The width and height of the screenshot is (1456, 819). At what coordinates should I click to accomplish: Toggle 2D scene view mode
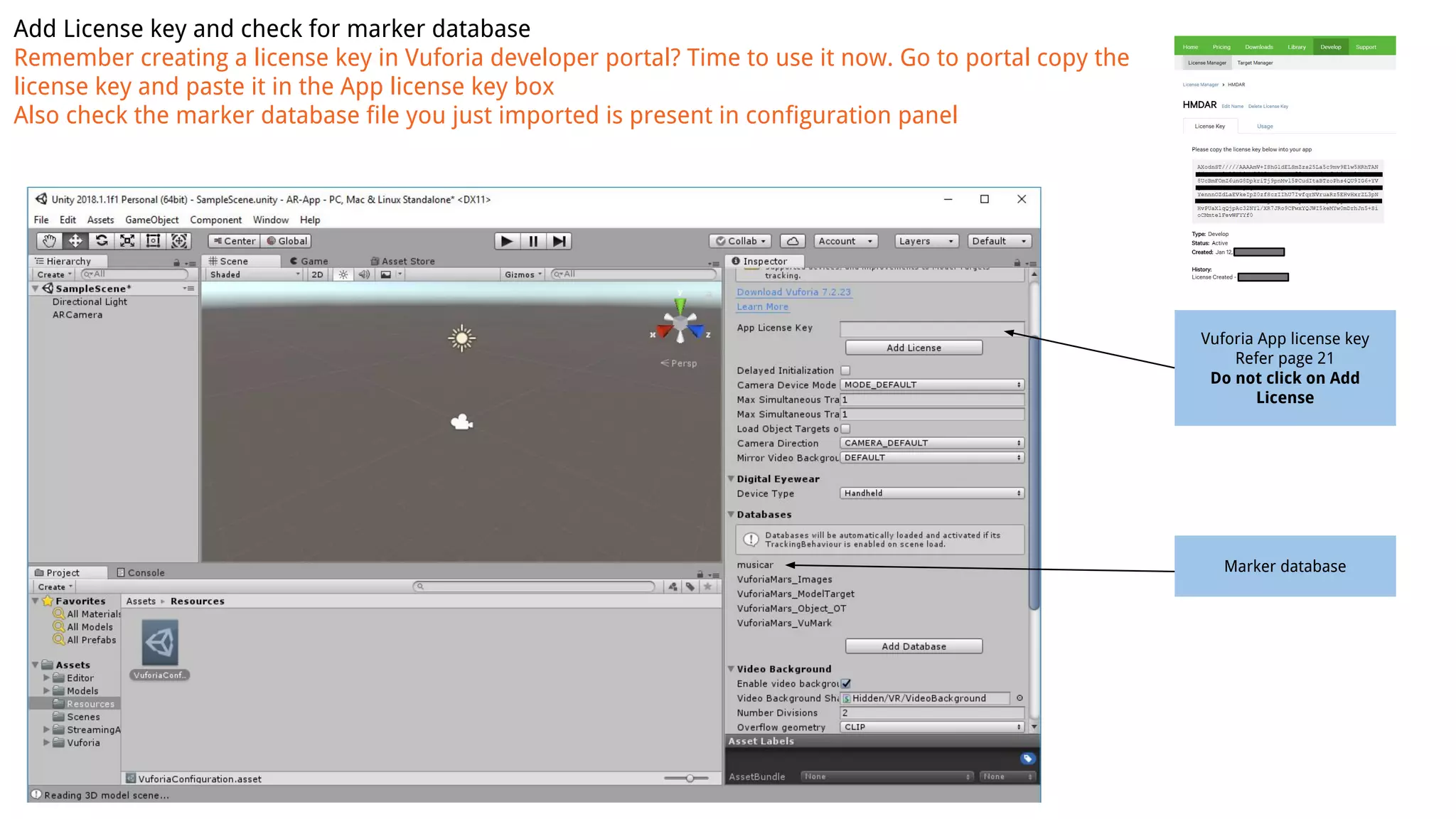[x=317, y=274]
